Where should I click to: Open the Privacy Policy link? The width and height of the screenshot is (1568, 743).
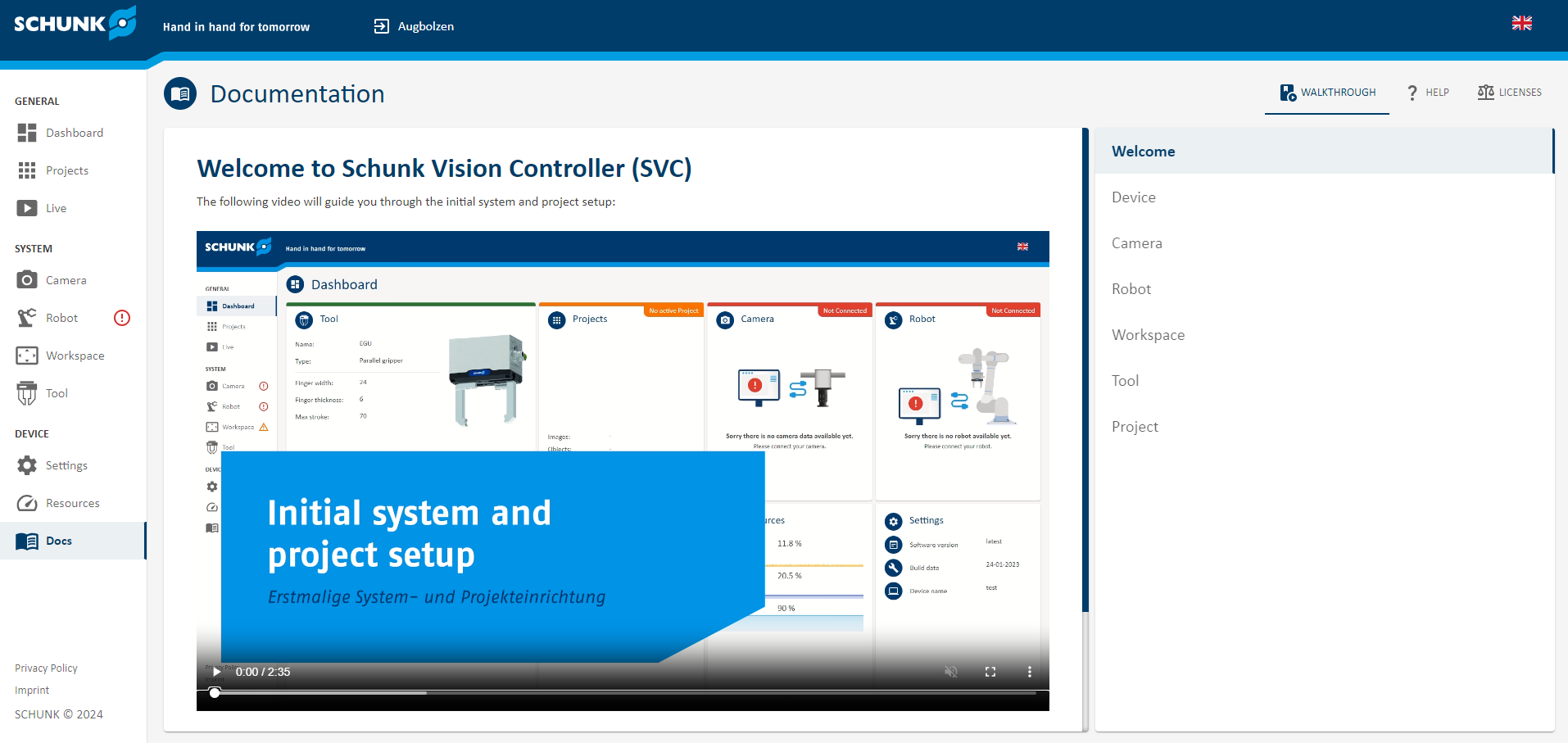click(x=46, y=668)
